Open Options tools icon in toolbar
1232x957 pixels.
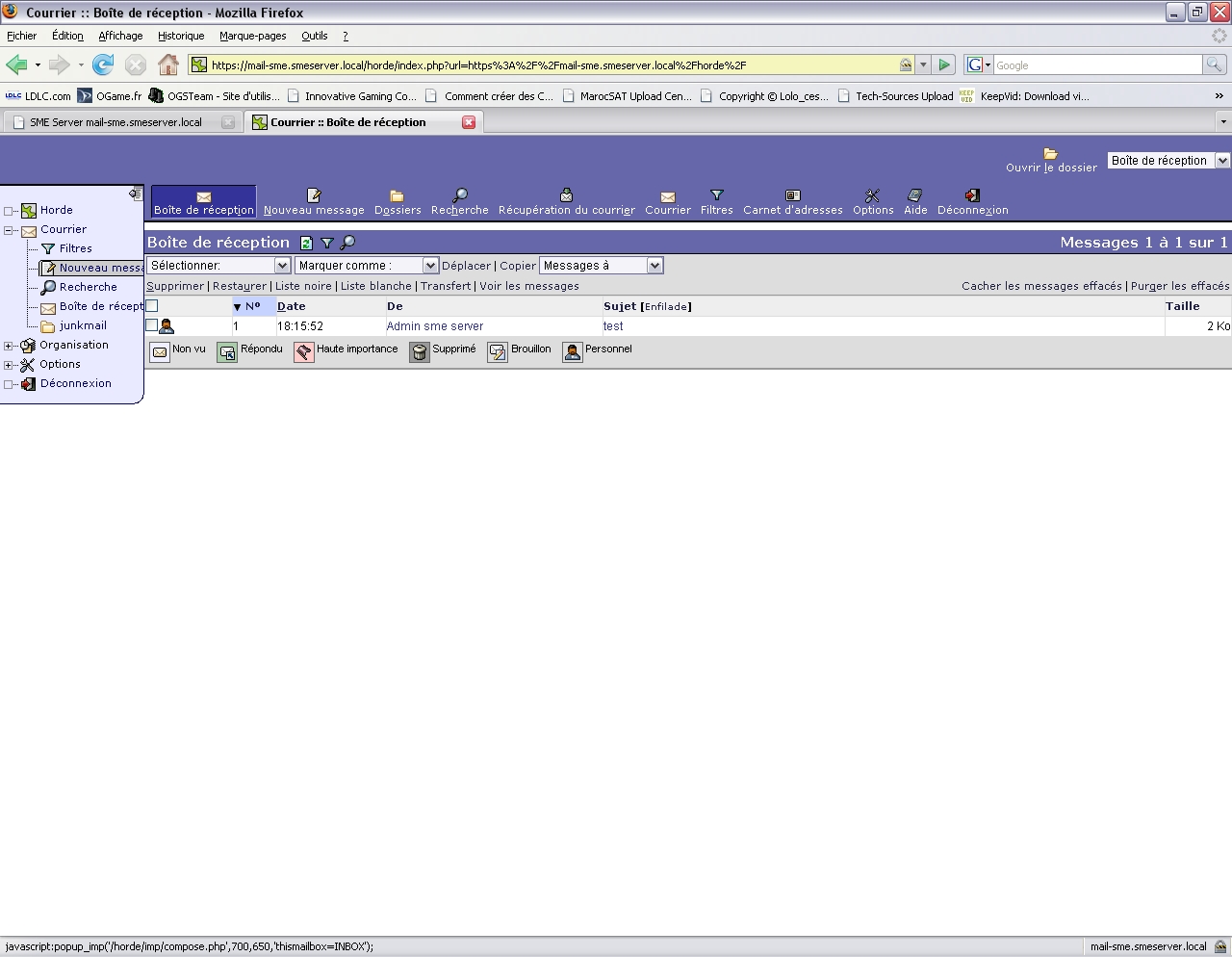(872, 195)
